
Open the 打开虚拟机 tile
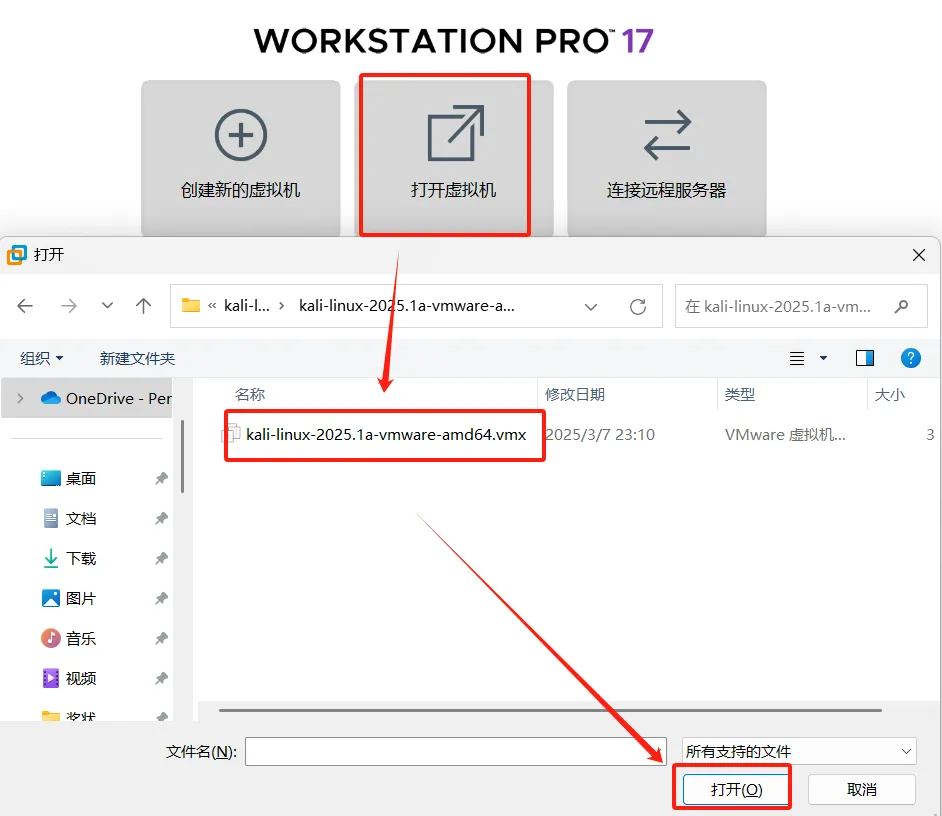point(454,157)
